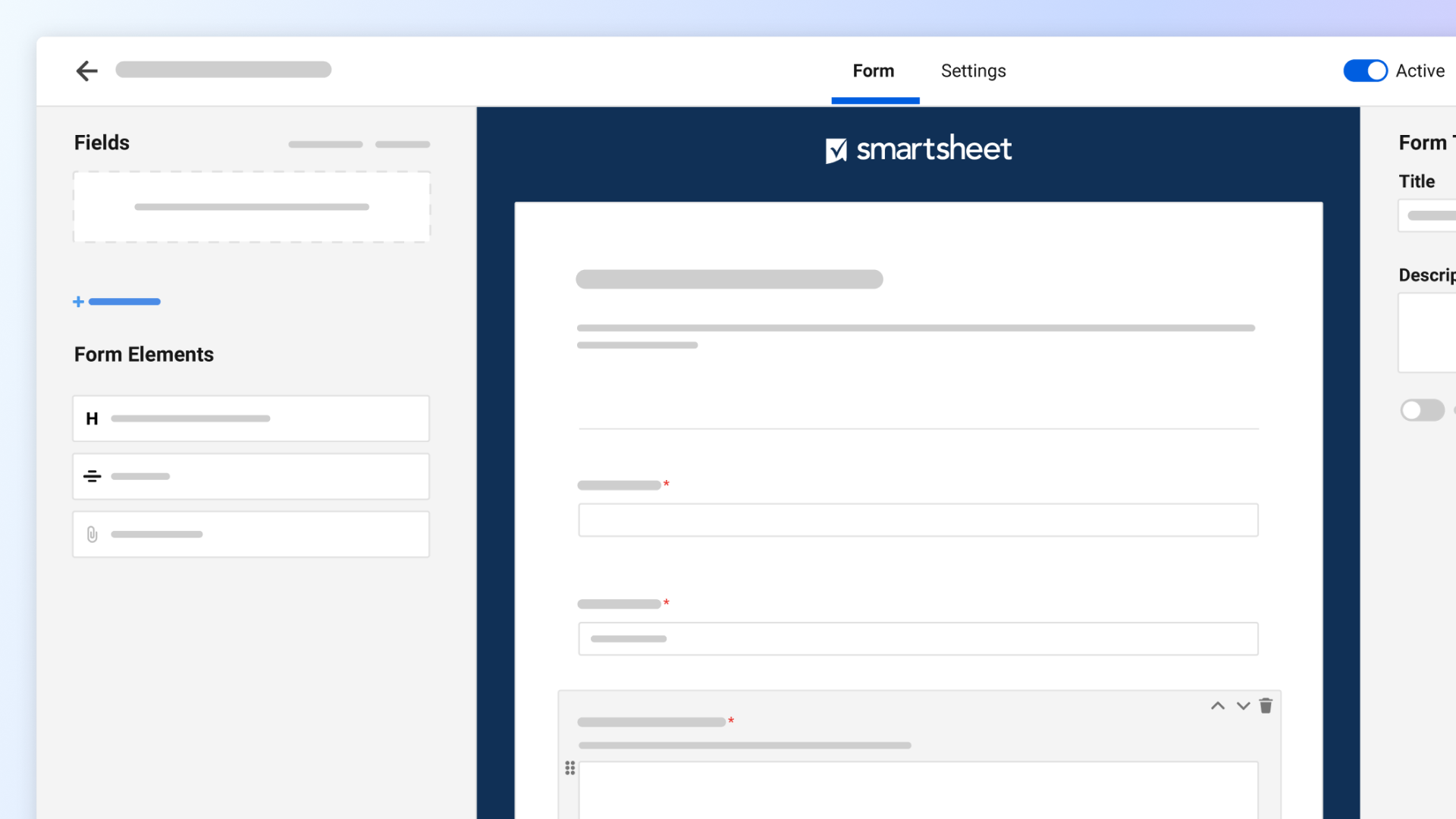
Task: Turn off the Active toggle
Action: tap(1365, 71)
